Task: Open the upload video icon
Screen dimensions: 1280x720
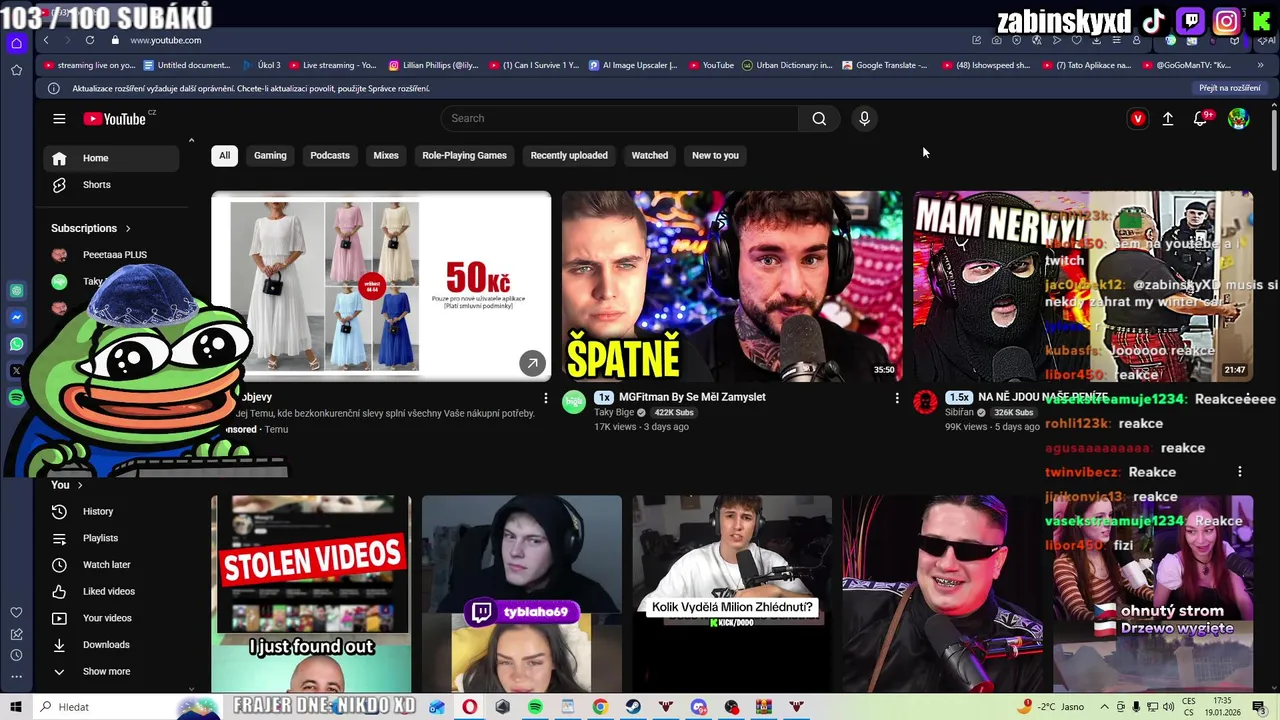Action: (1168, 119)
